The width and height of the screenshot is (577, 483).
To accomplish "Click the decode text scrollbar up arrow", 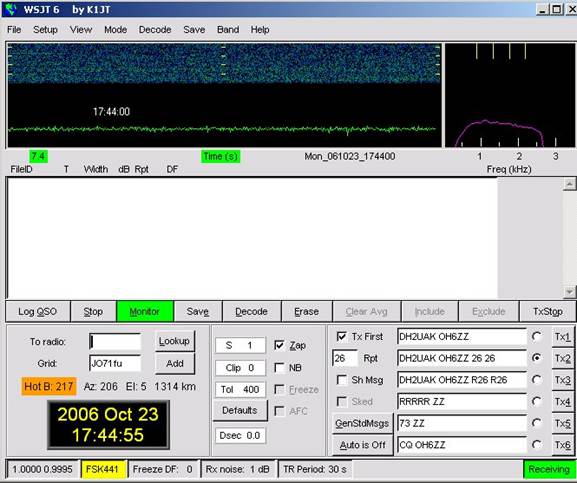I will pyautogui.click(x=569, y=184).
